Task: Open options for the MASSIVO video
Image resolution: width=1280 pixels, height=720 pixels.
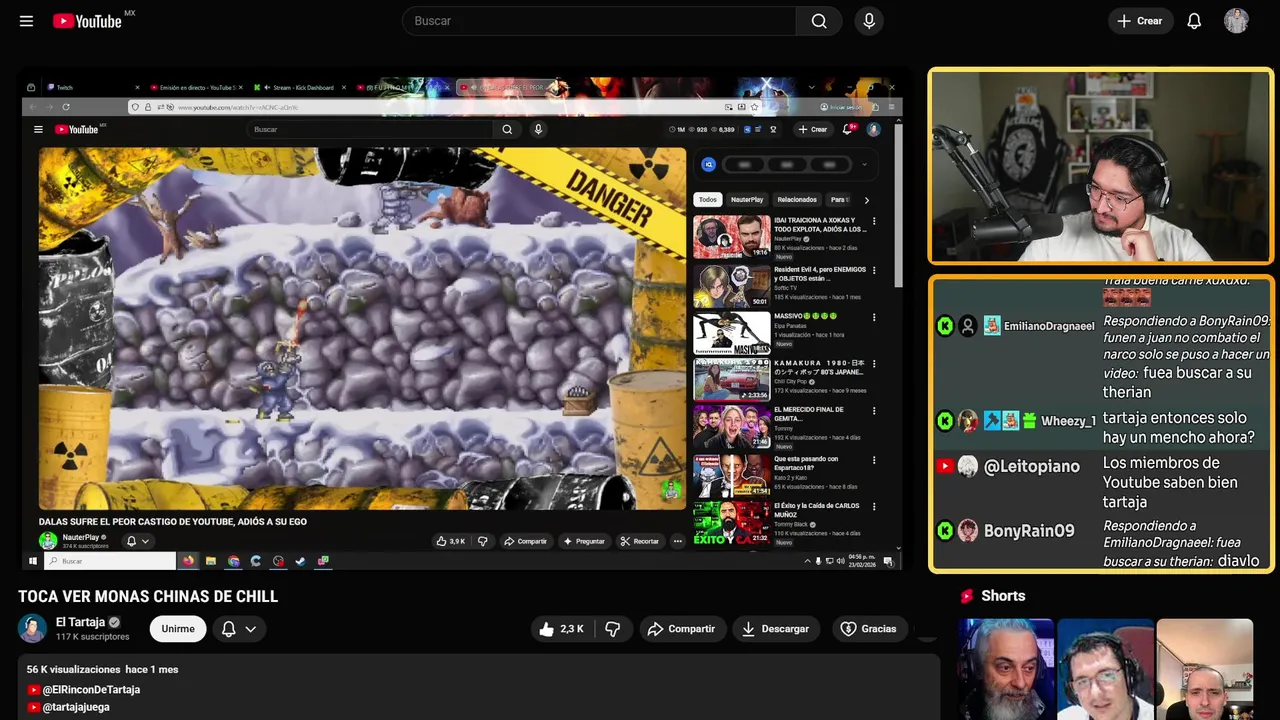Action: point(874,317)
